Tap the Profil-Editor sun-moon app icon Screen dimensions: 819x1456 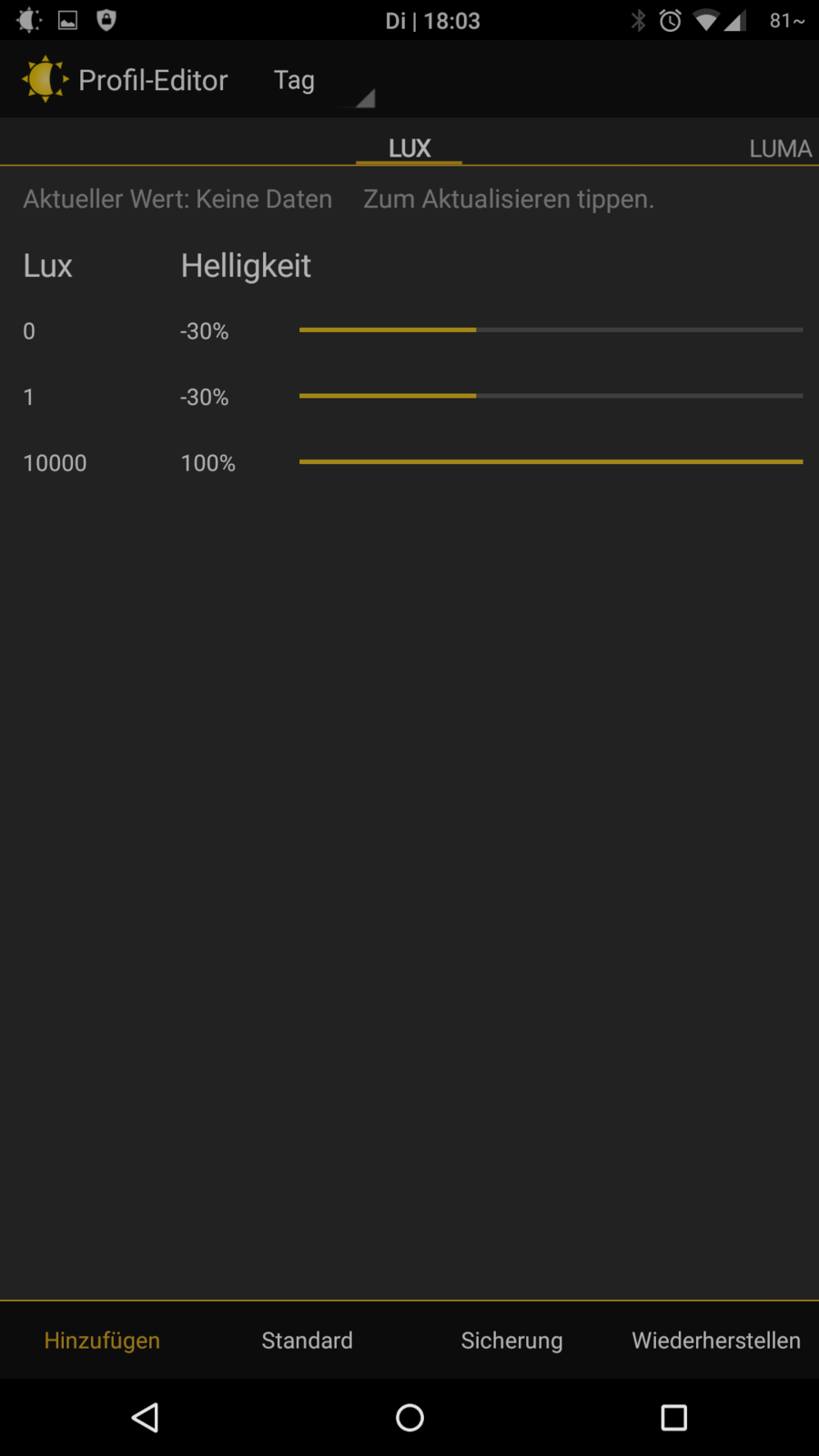(x=45, y=79)
